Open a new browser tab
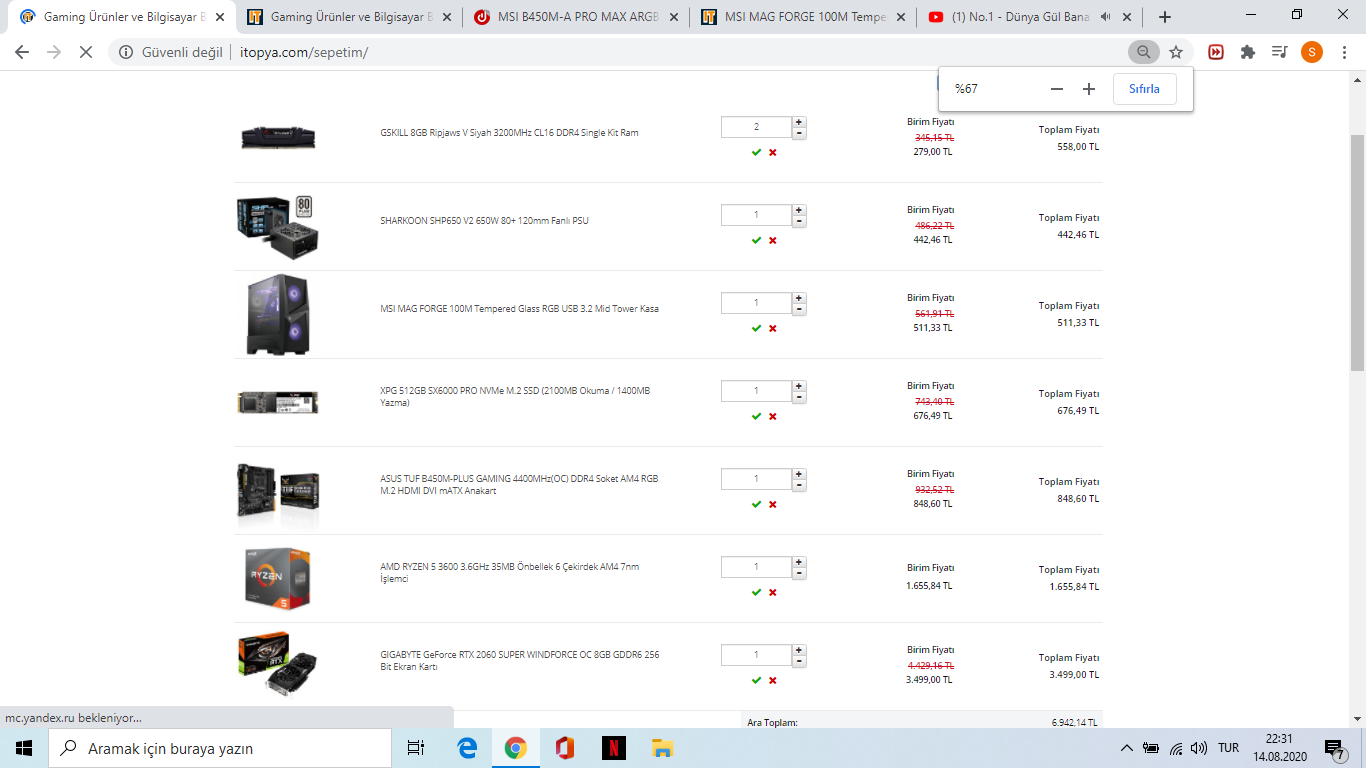The height and width of the screenshot is (768, 1366). point(1165,17)
